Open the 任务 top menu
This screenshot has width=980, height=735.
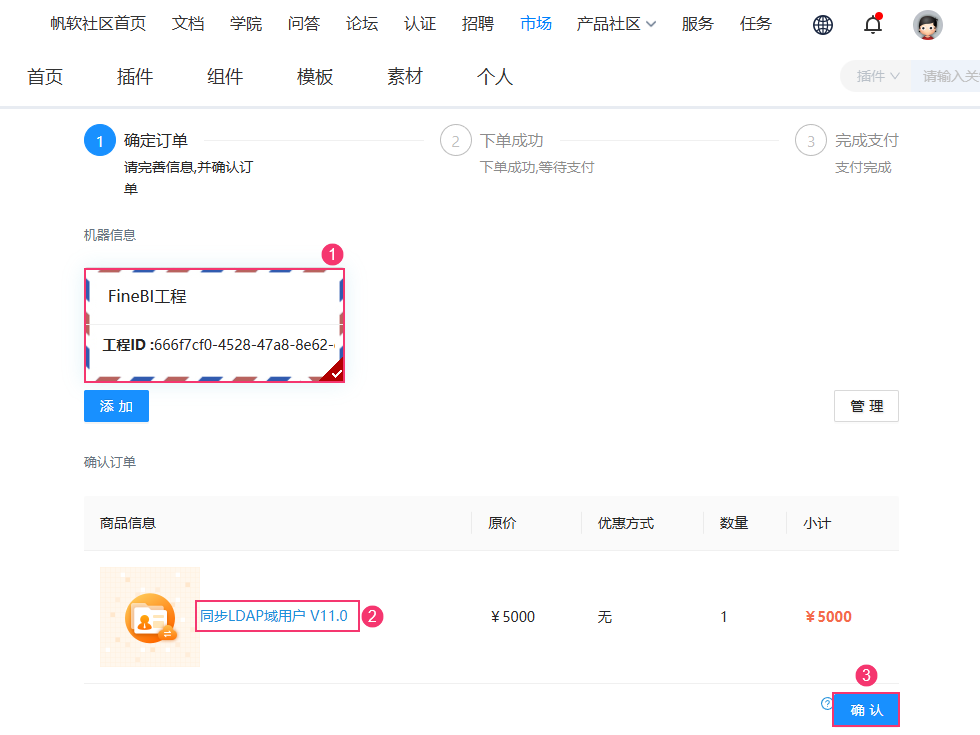click(x=756, y=24)
